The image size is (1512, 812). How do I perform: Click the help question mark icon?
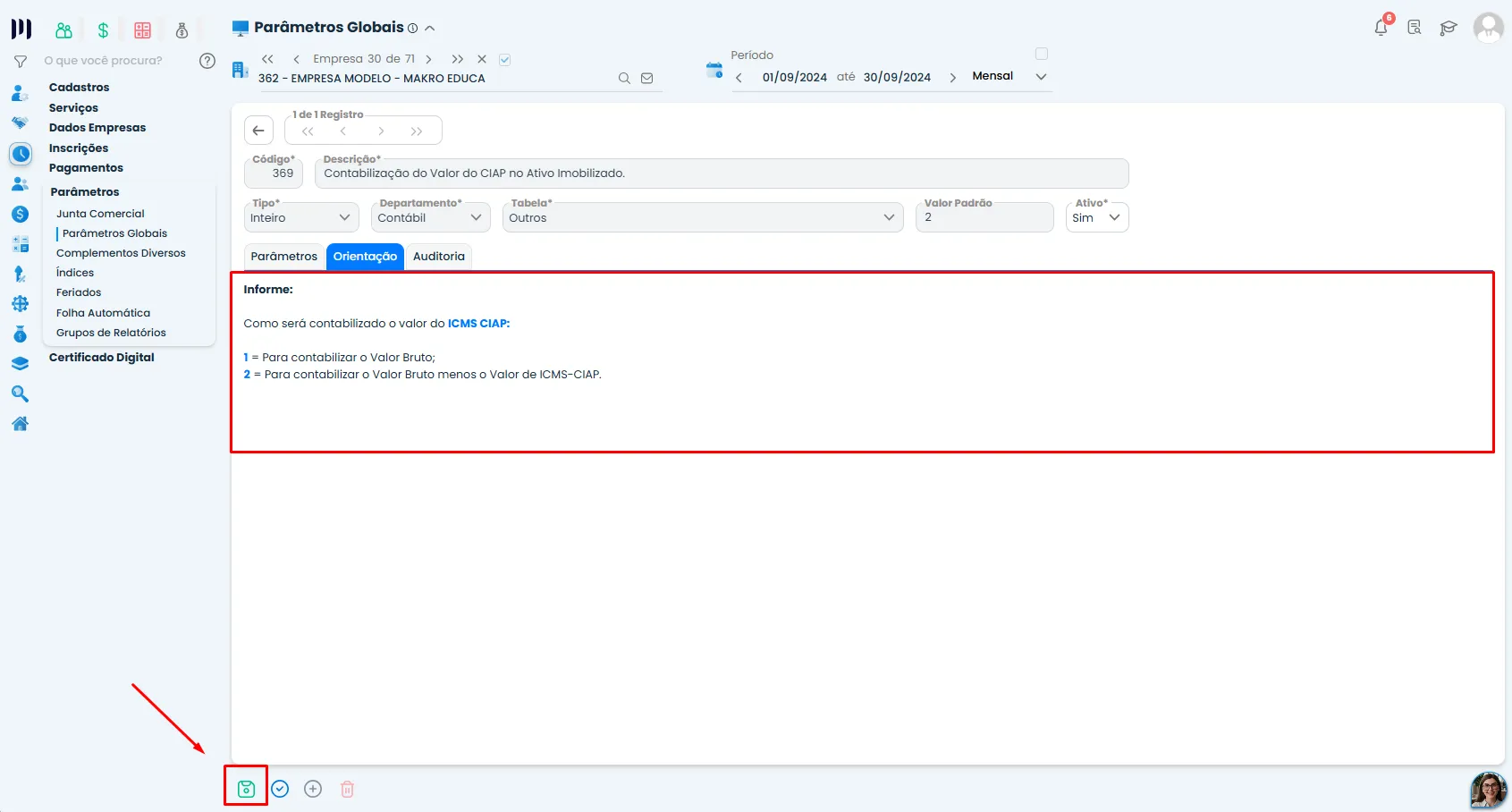click(x=207, y=61)
